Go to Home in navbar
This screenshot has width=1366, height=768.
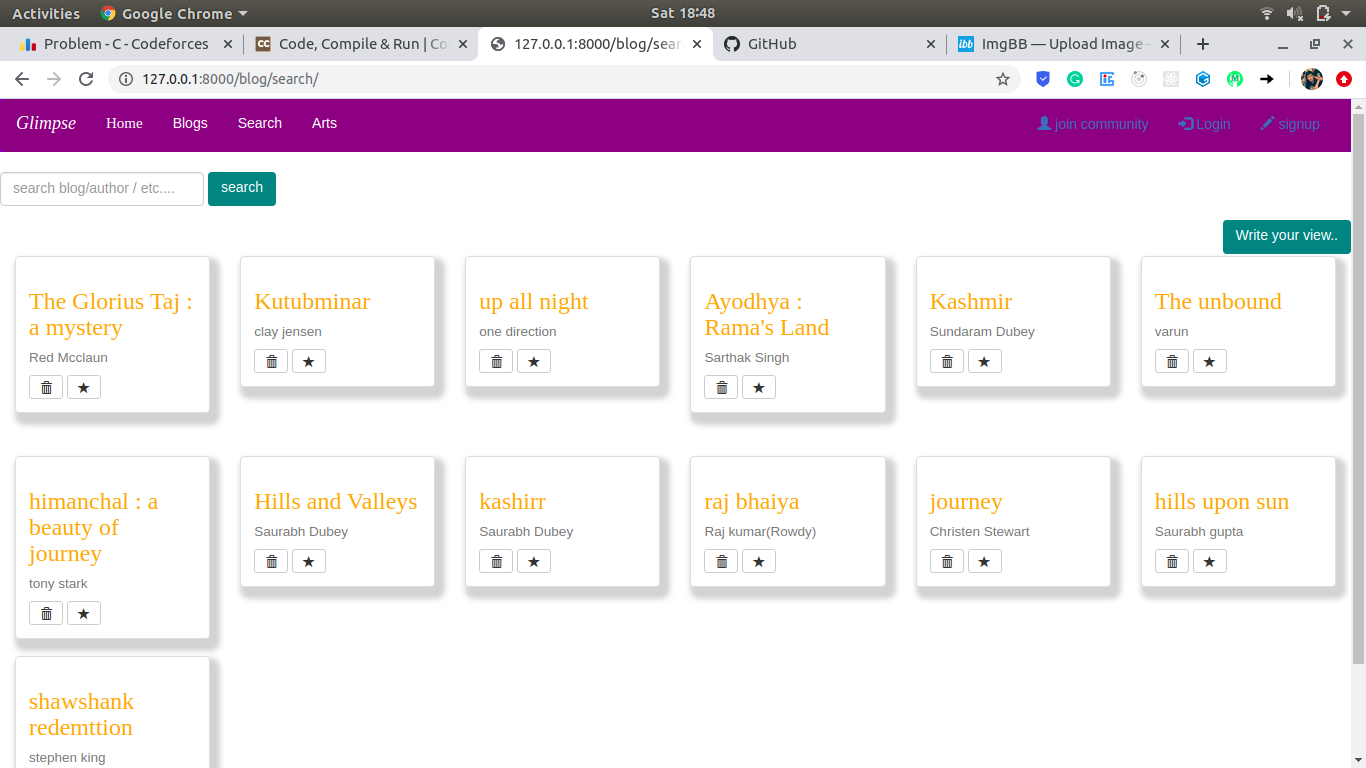pyautogui.click(x=124, y=123)
